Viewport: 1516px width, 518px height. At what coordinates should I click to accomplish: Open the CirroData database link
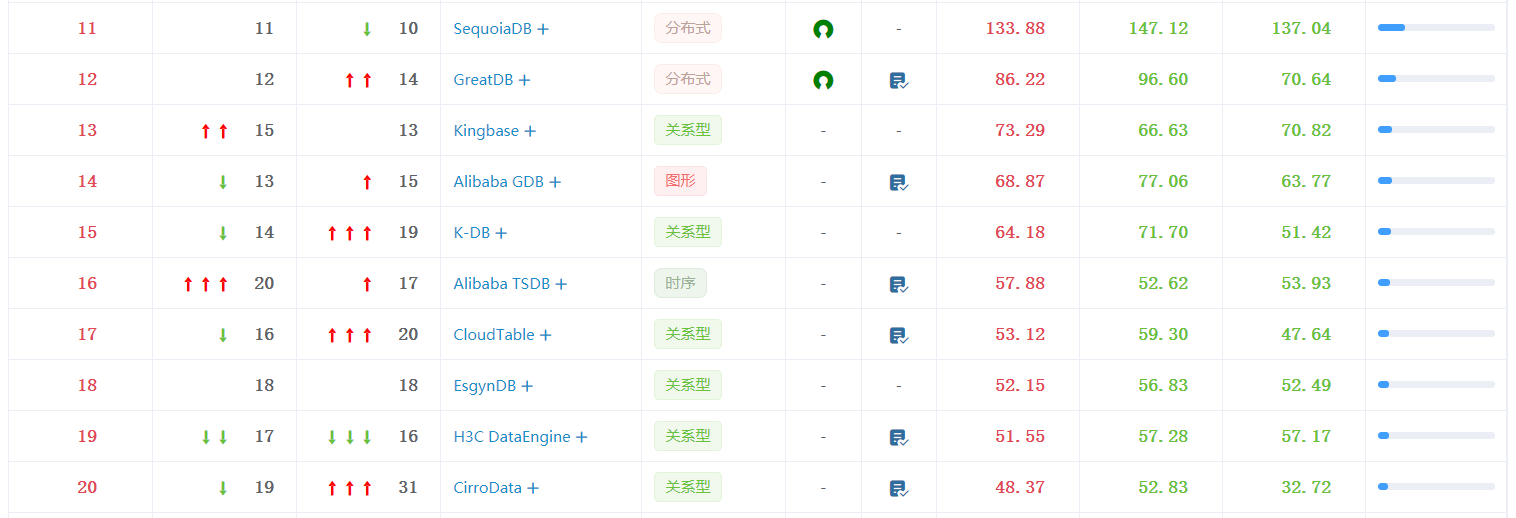coord(487,488)
